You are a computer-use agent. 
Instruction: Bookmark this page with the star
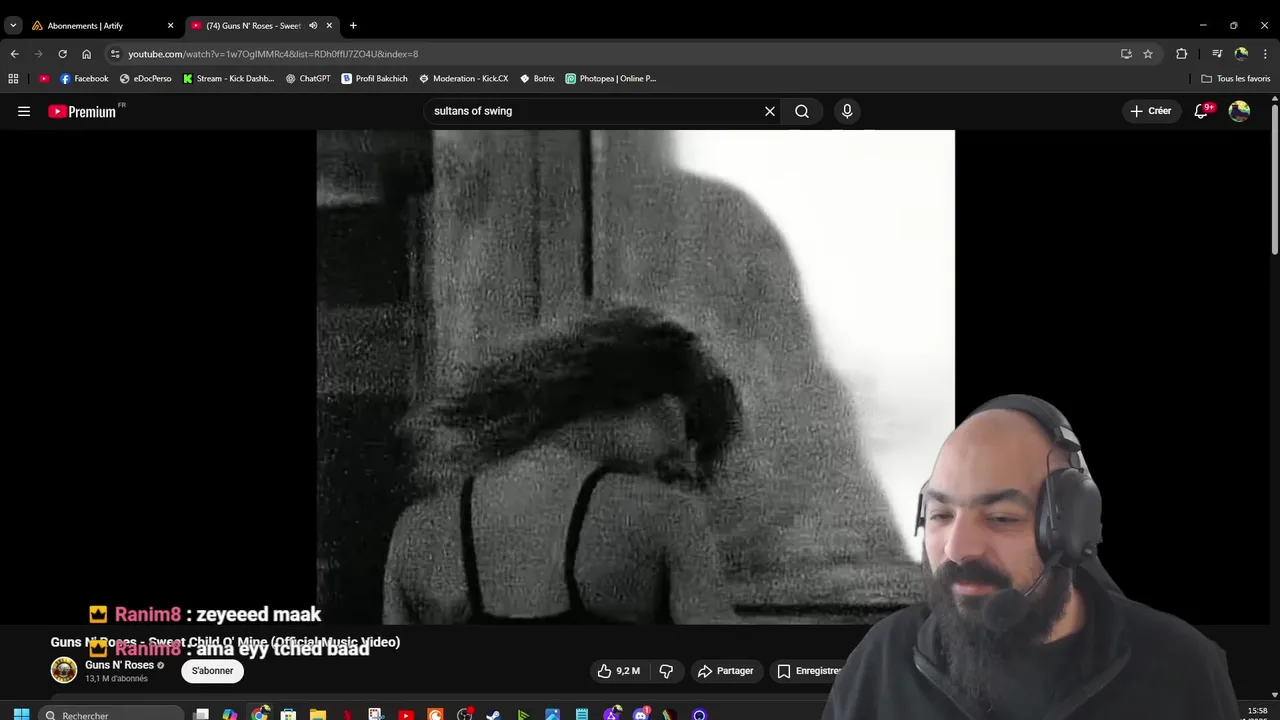pos(1148,54)
